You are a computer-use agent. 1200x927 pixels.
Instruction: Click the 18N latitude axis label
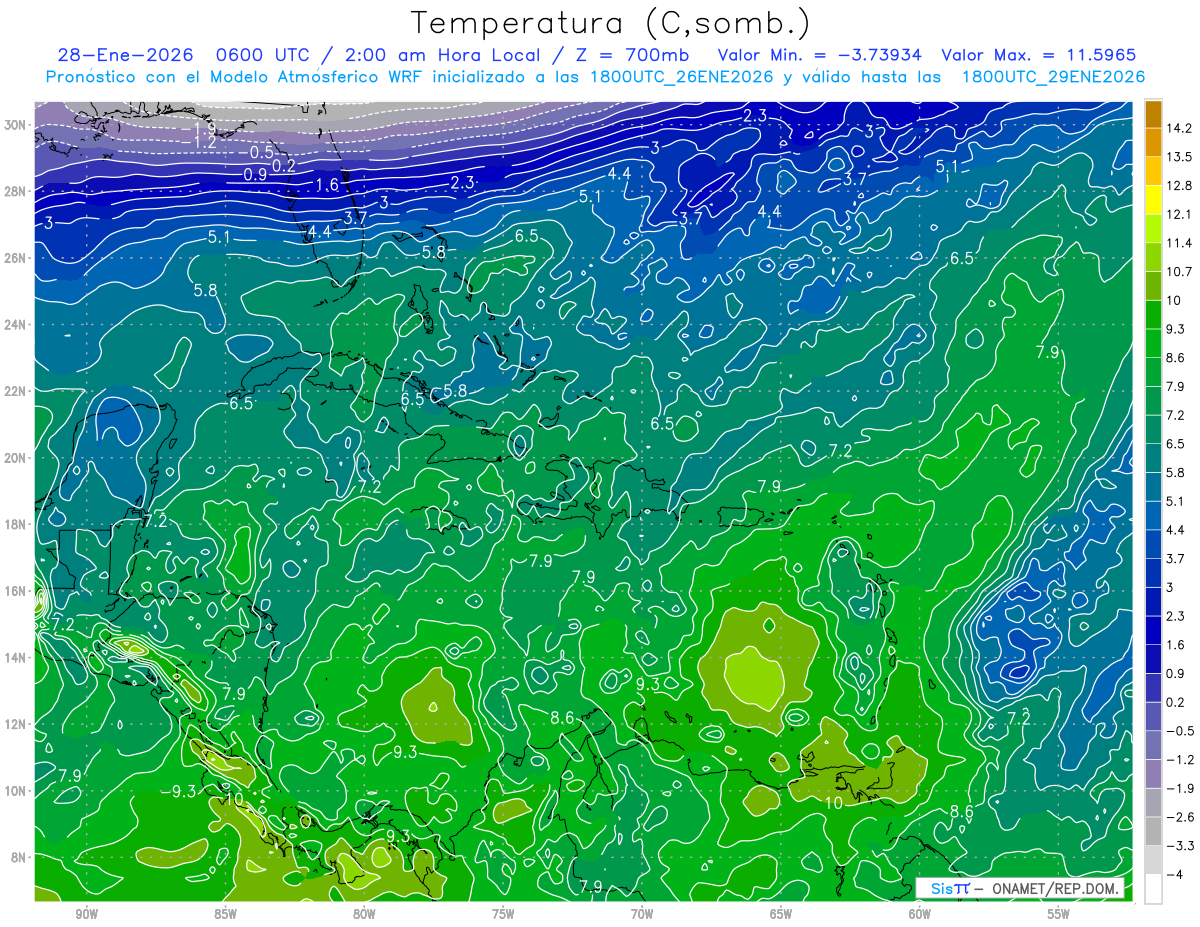tap(16, 524)
